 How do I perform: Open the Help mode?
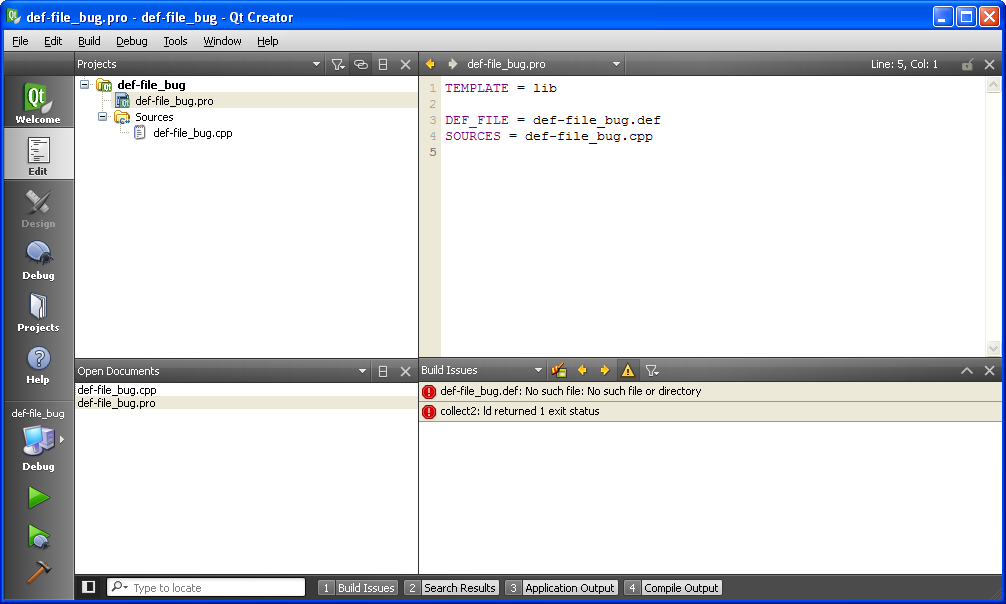[38, 363]
